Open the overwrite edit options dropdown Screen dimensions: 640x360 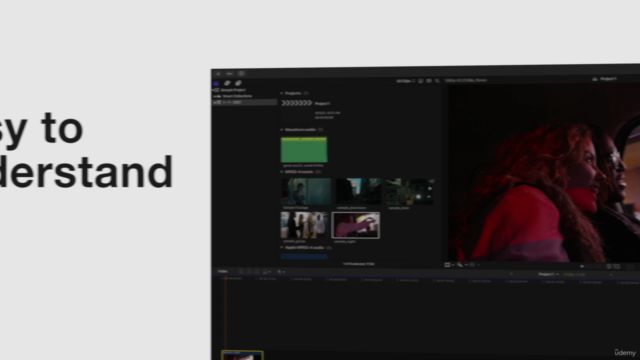[267, 272]
